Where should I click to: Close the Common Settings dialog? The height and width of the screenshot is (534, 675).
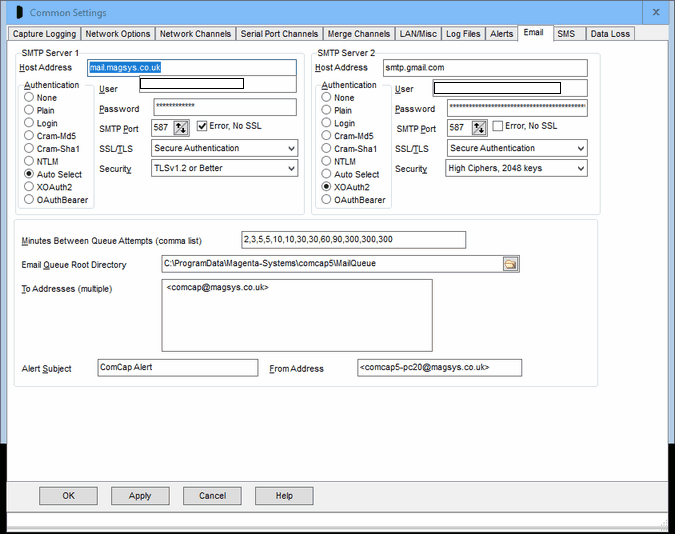coord(655,13)
